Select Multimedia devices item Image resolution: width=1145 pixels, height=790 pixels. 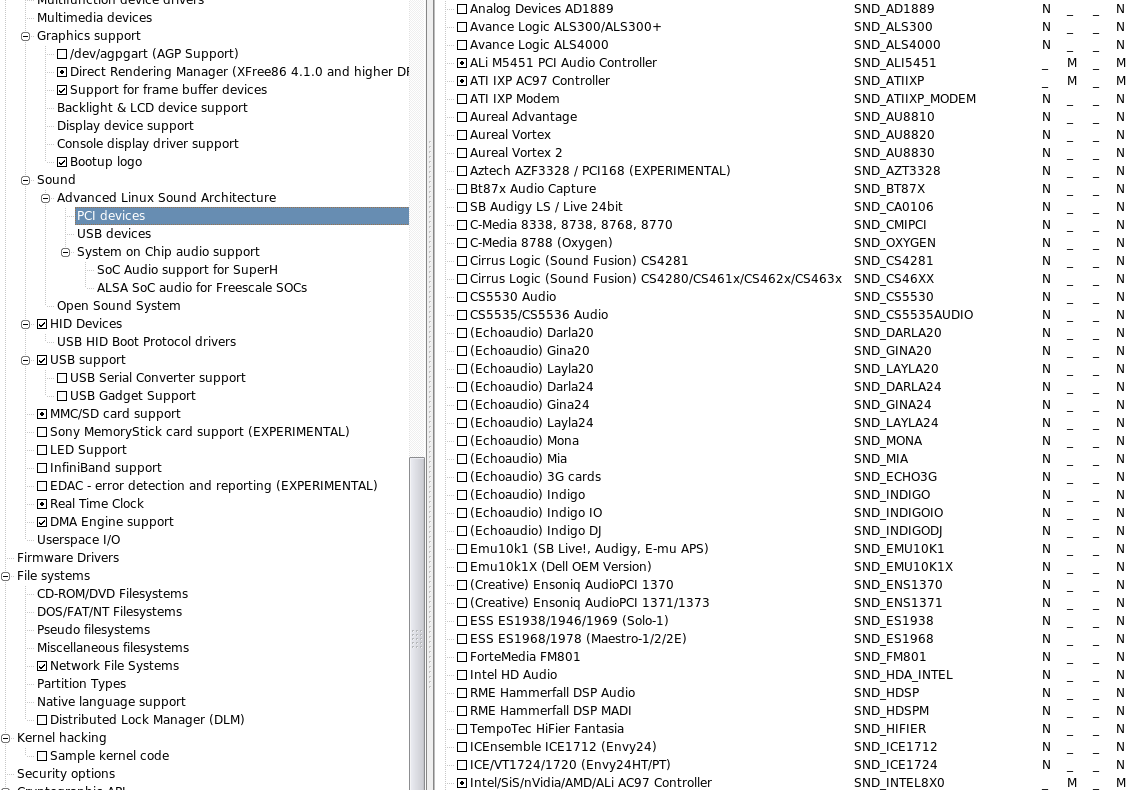(94, 18)
